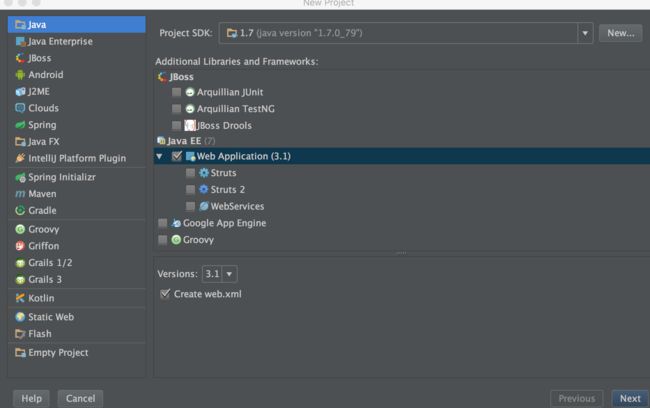The image size is (650, 408).
Task: Click the Android robot icon
Action: click(x=20, y=75)
